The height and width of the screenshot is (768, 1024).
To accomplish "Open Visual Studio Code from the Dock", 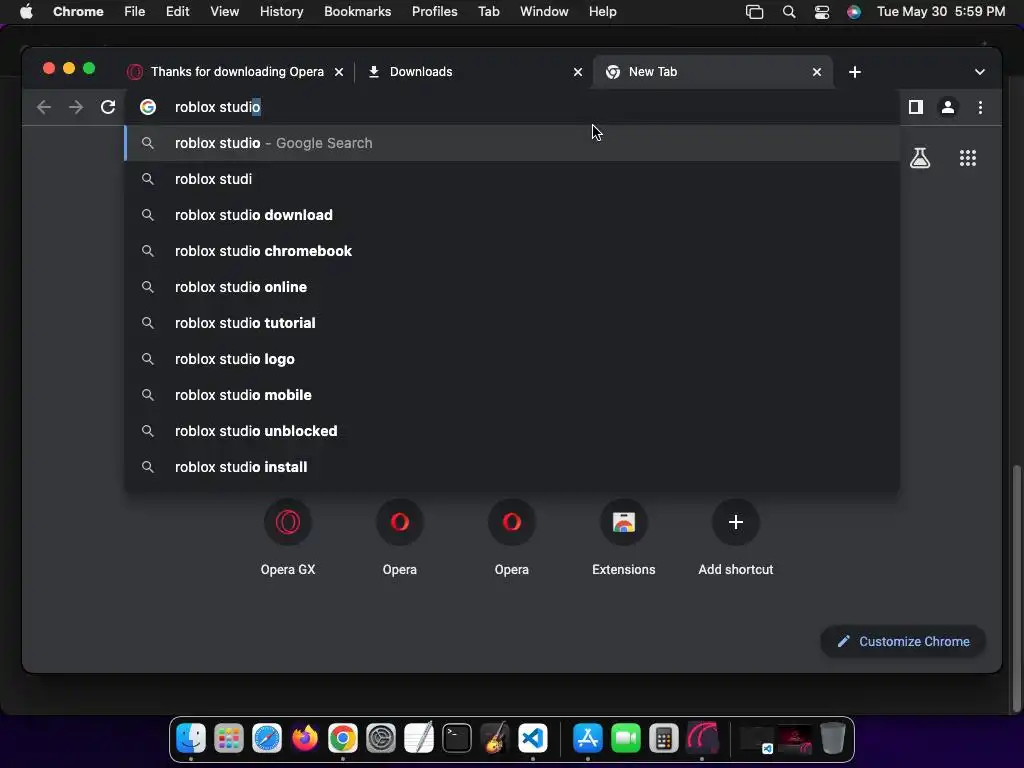I will (532, 738).
